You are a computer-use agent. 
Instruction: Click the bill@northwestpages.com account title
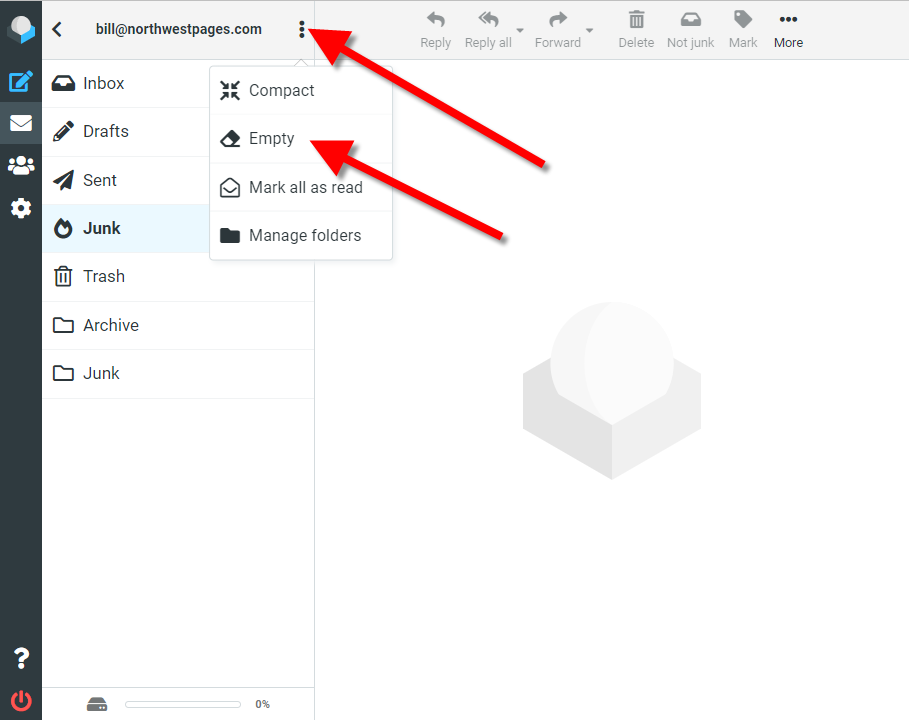point(179,29)
